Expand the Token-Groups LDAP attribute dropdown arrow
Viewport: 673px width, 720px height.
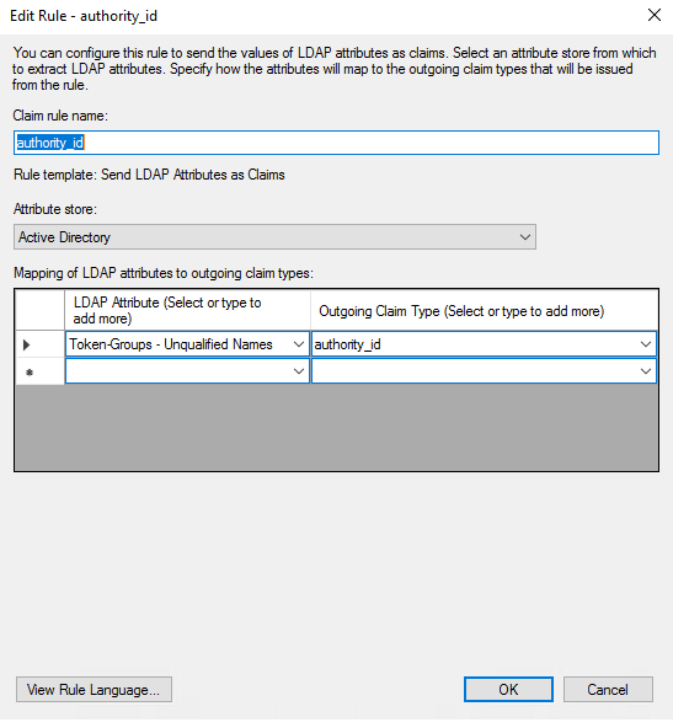point(298,345)
